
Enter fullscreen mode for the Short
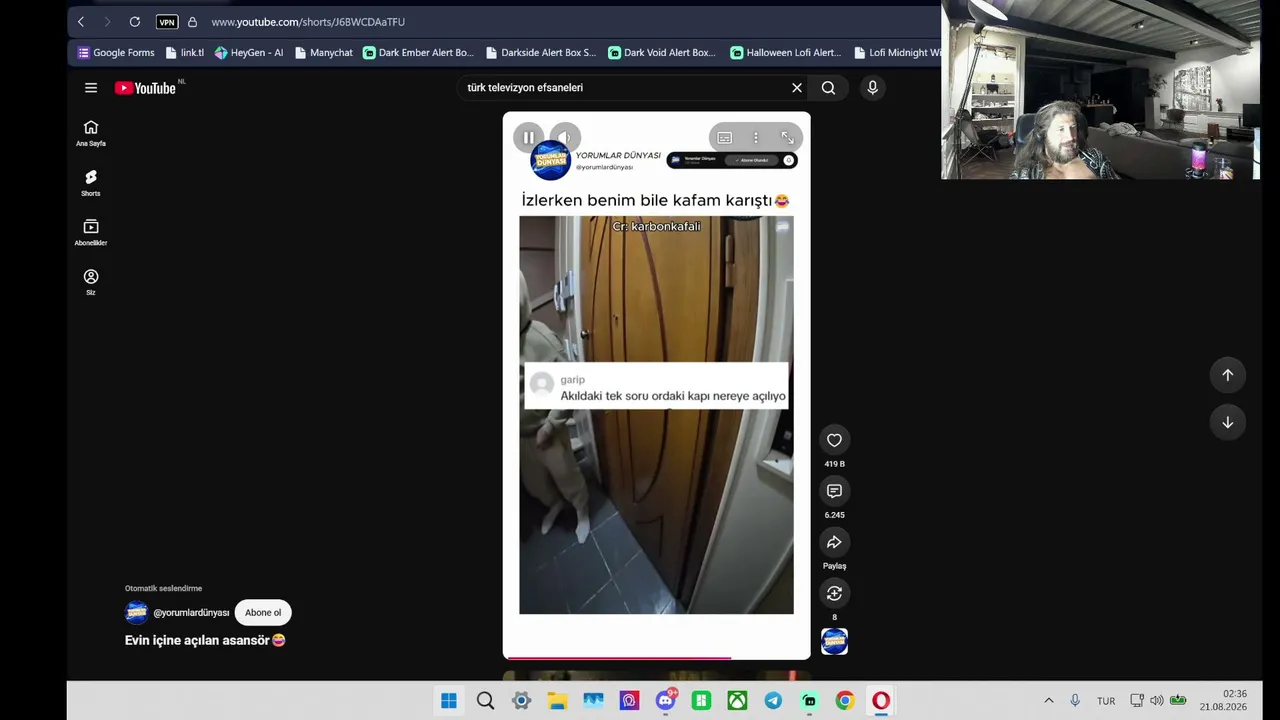787,137
